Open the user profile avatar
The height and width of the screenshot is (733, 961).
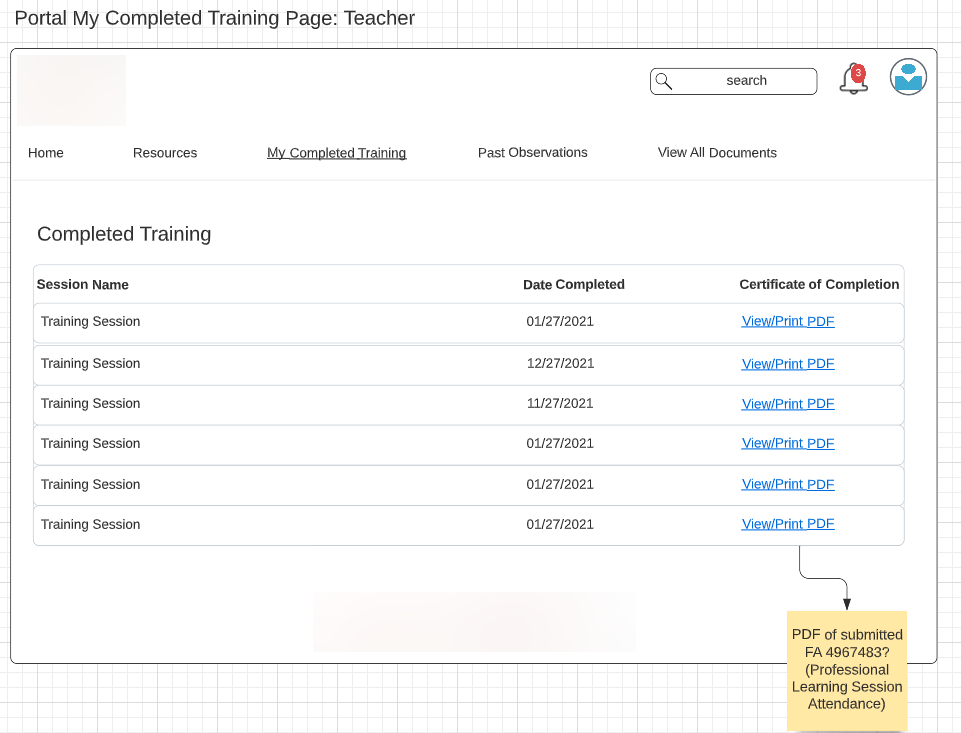[x=908, y=77]
